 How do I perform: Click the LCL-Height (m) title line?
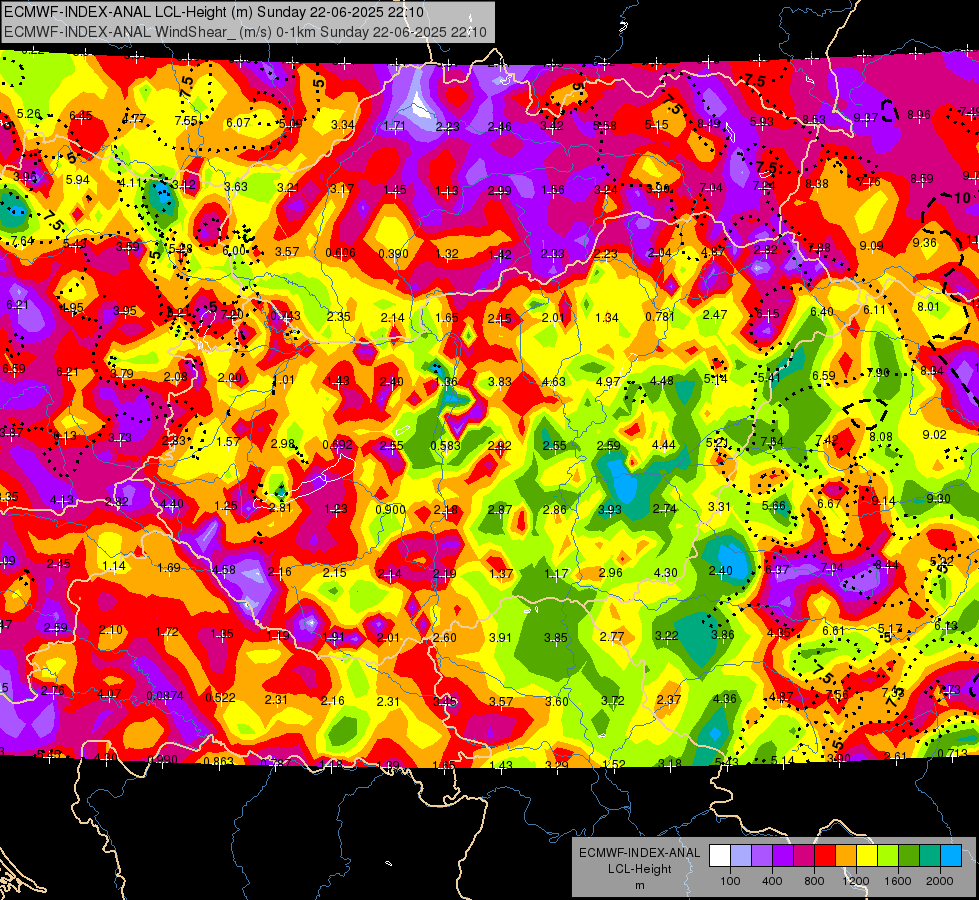pos(214,12)
